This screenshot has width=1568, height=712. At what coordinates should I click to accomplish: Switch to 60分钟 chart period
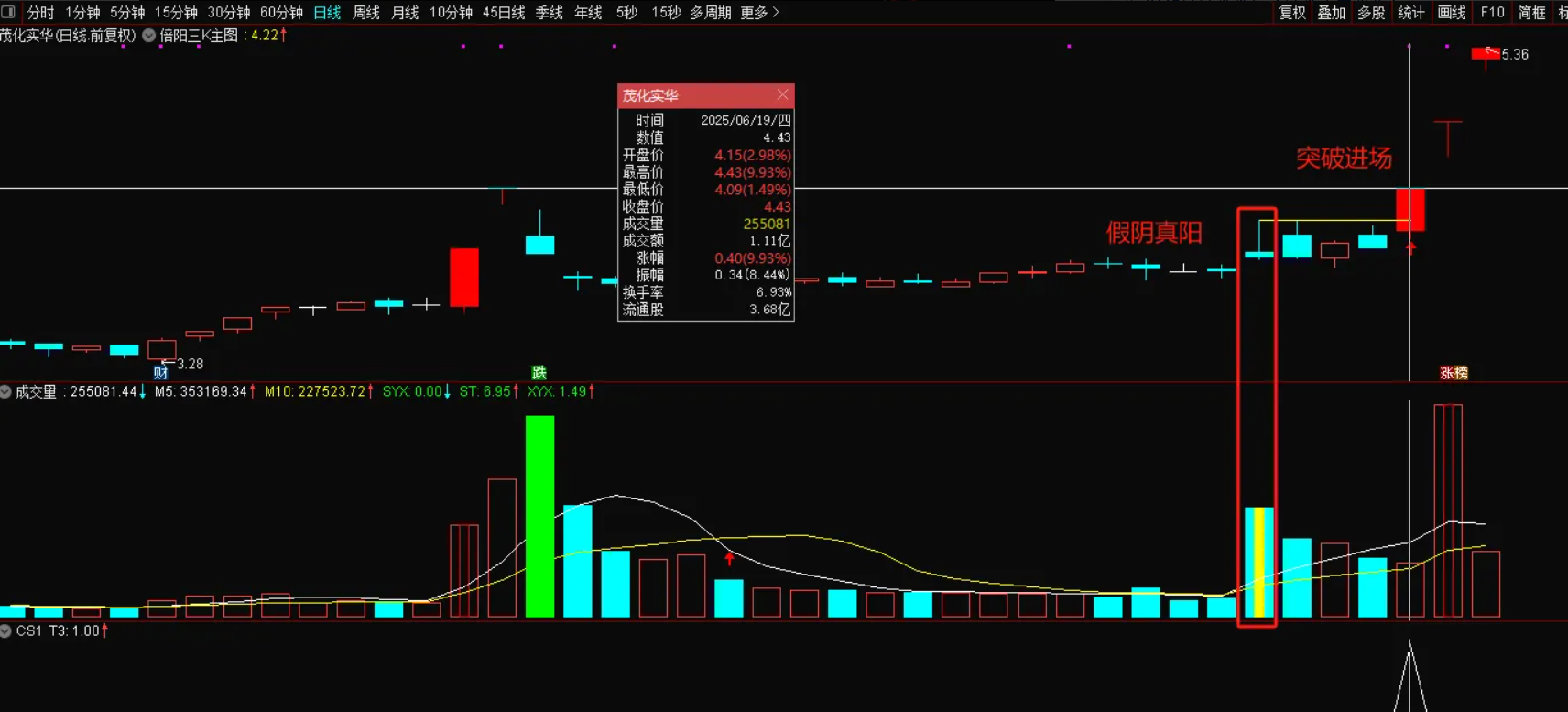[281, 12]
